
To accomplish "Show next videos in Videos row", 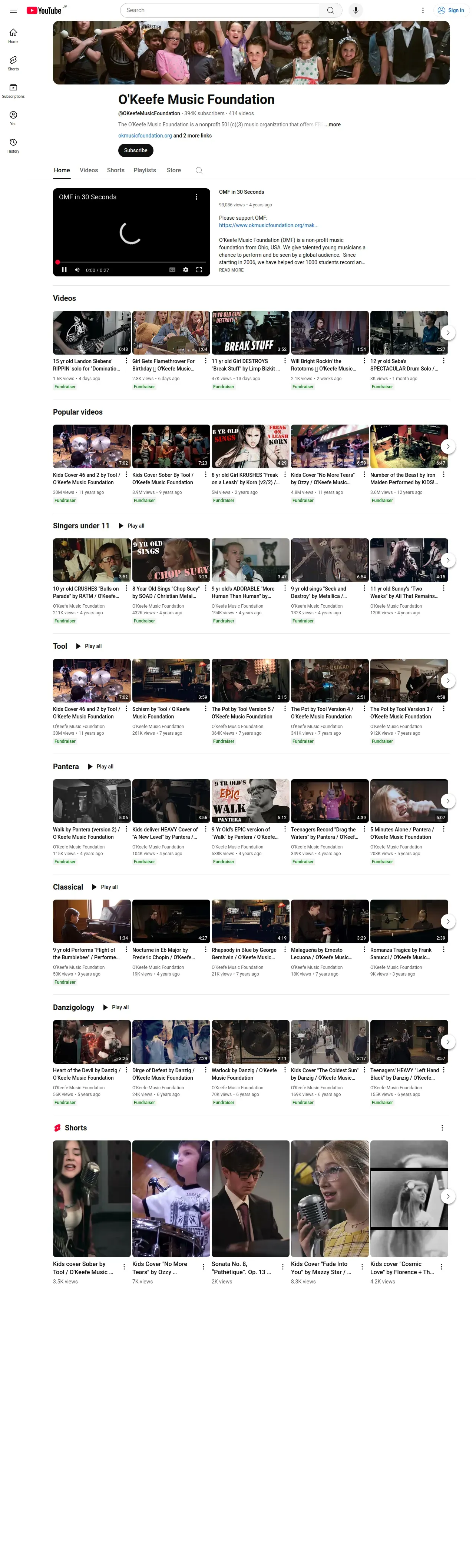I will point(448,333).
